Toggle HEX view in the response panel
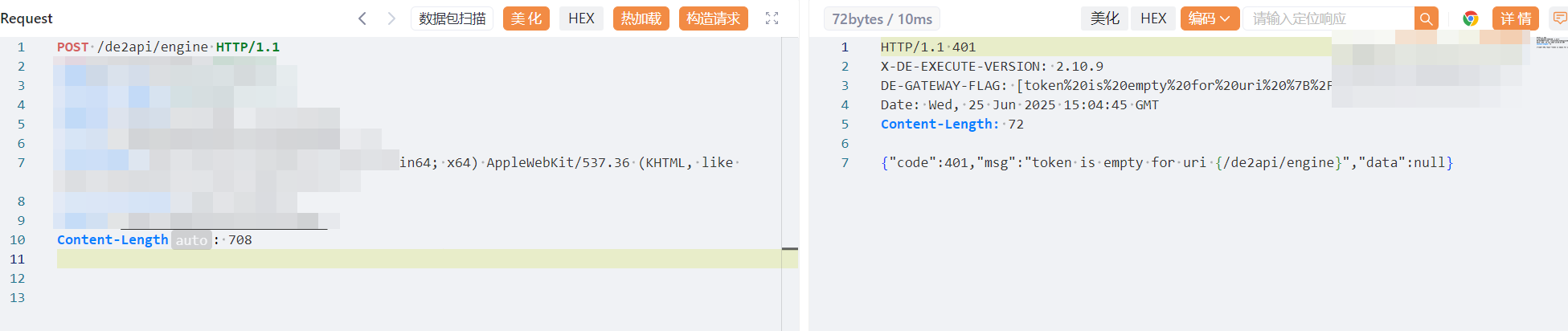The image size is (1568, 331). pyautogui.click(x=1152, y=18)
